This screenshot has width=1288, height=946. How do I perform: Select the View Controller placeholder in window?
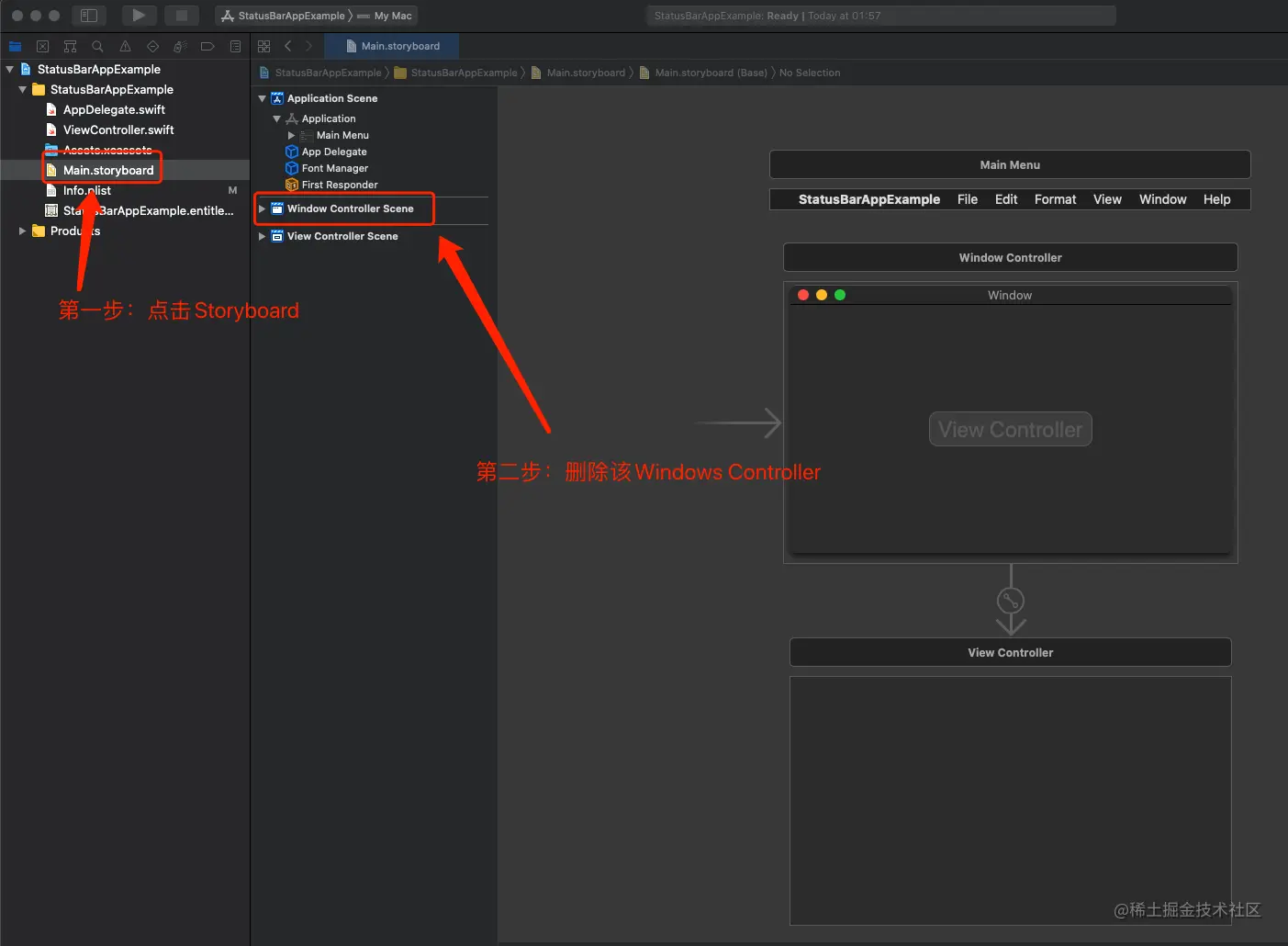pos(1011,429)
